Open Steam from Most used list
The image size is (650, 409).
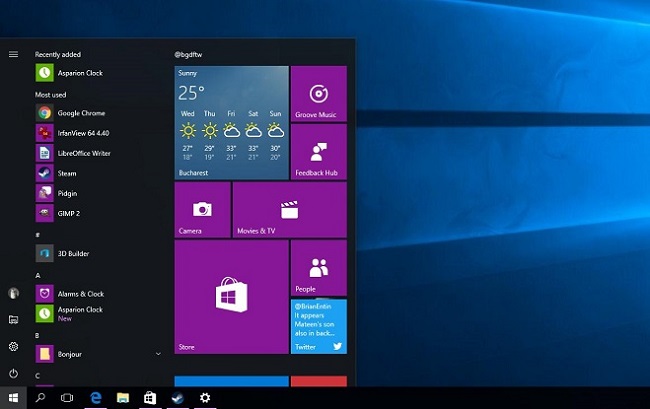[x=97, y=173]
